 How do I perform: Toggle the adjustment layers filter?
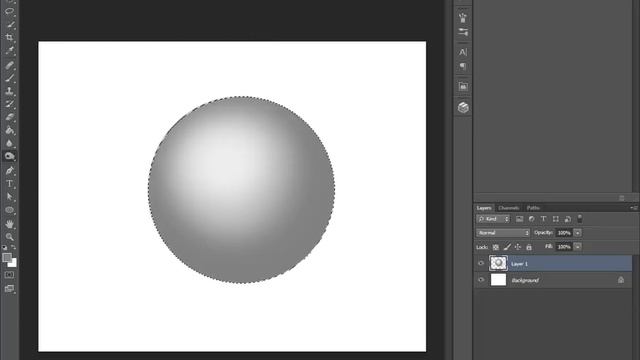[x=531, y=219]
